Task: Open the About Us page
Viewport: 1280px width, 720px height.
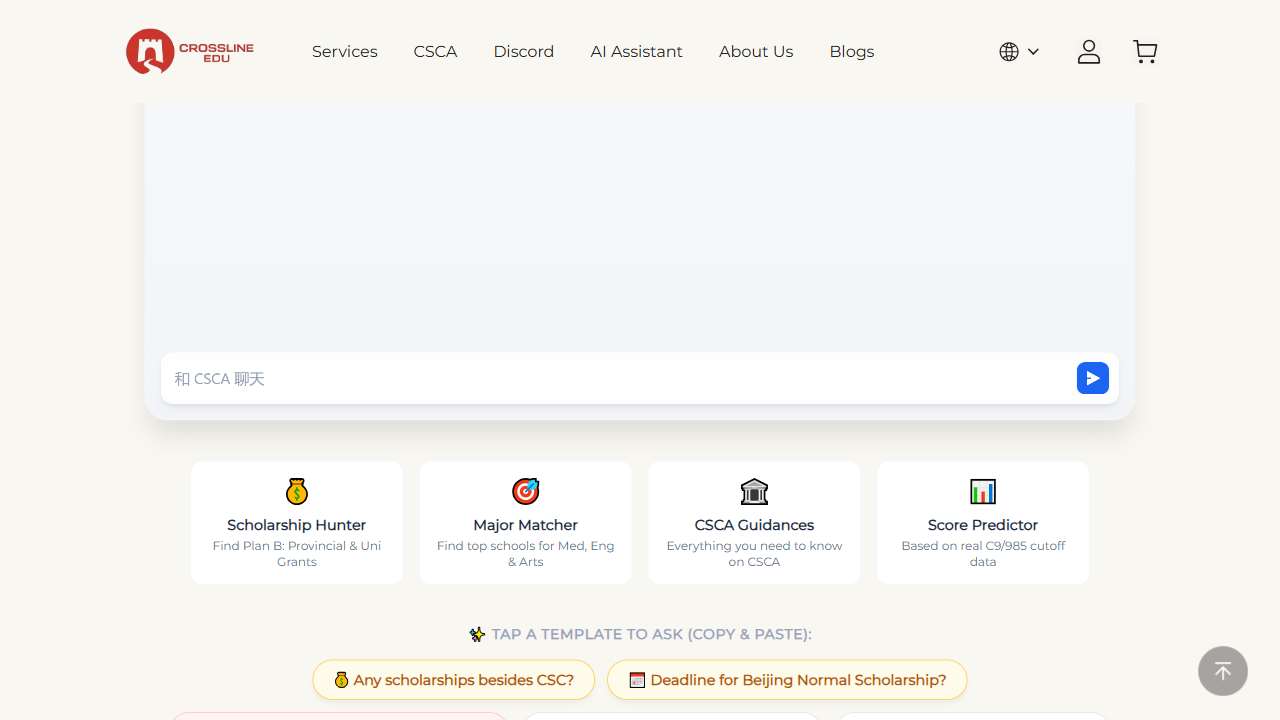Action: pos(755,52)
